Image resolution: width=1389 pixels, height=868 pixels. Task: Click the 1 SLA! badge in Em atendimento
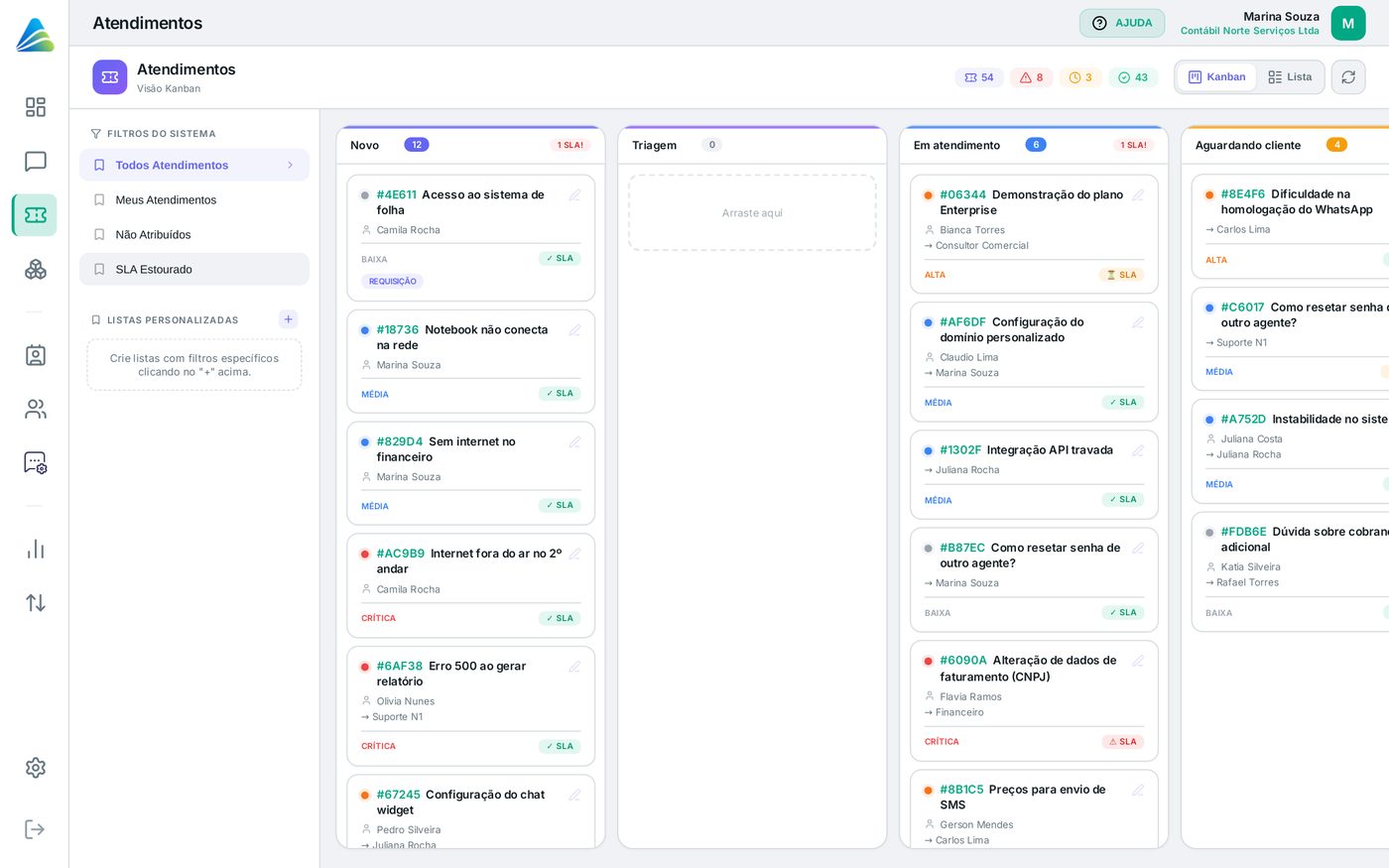point(1134,145)
